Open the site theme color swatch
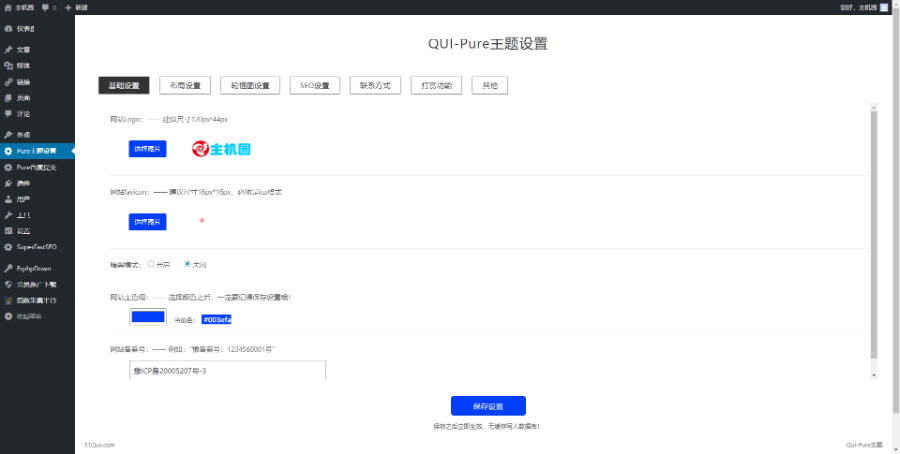The image size is (900, 454). (x=147, y=317)
